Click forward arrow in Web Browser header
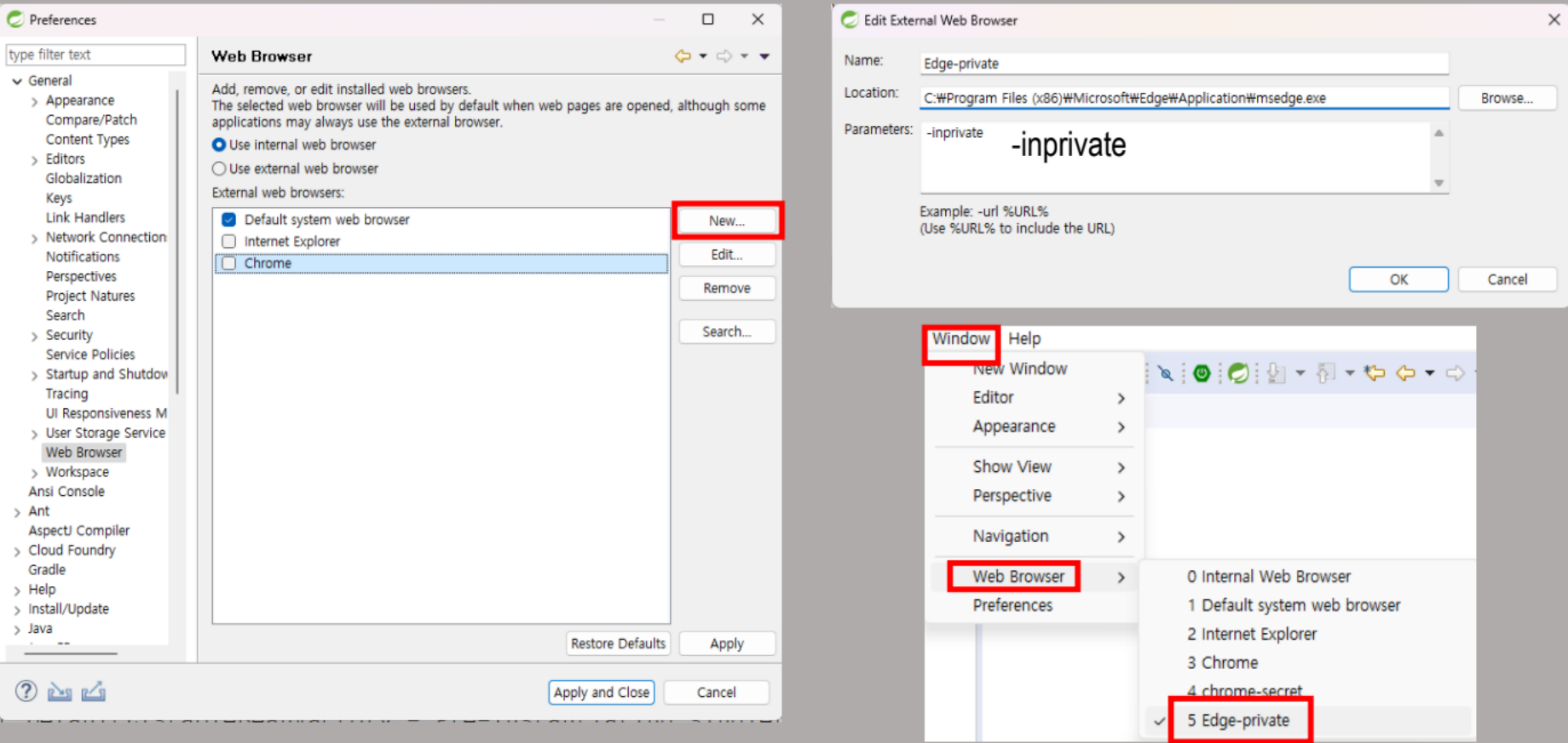 (x=724, y=56)
